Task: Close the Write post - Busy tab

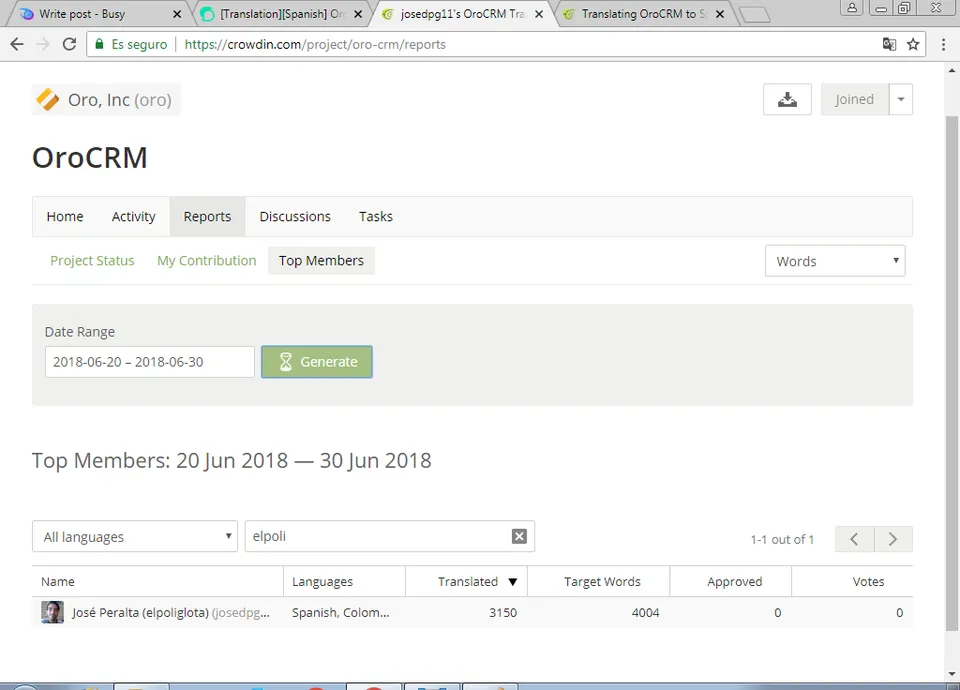Action: (177, 13)
